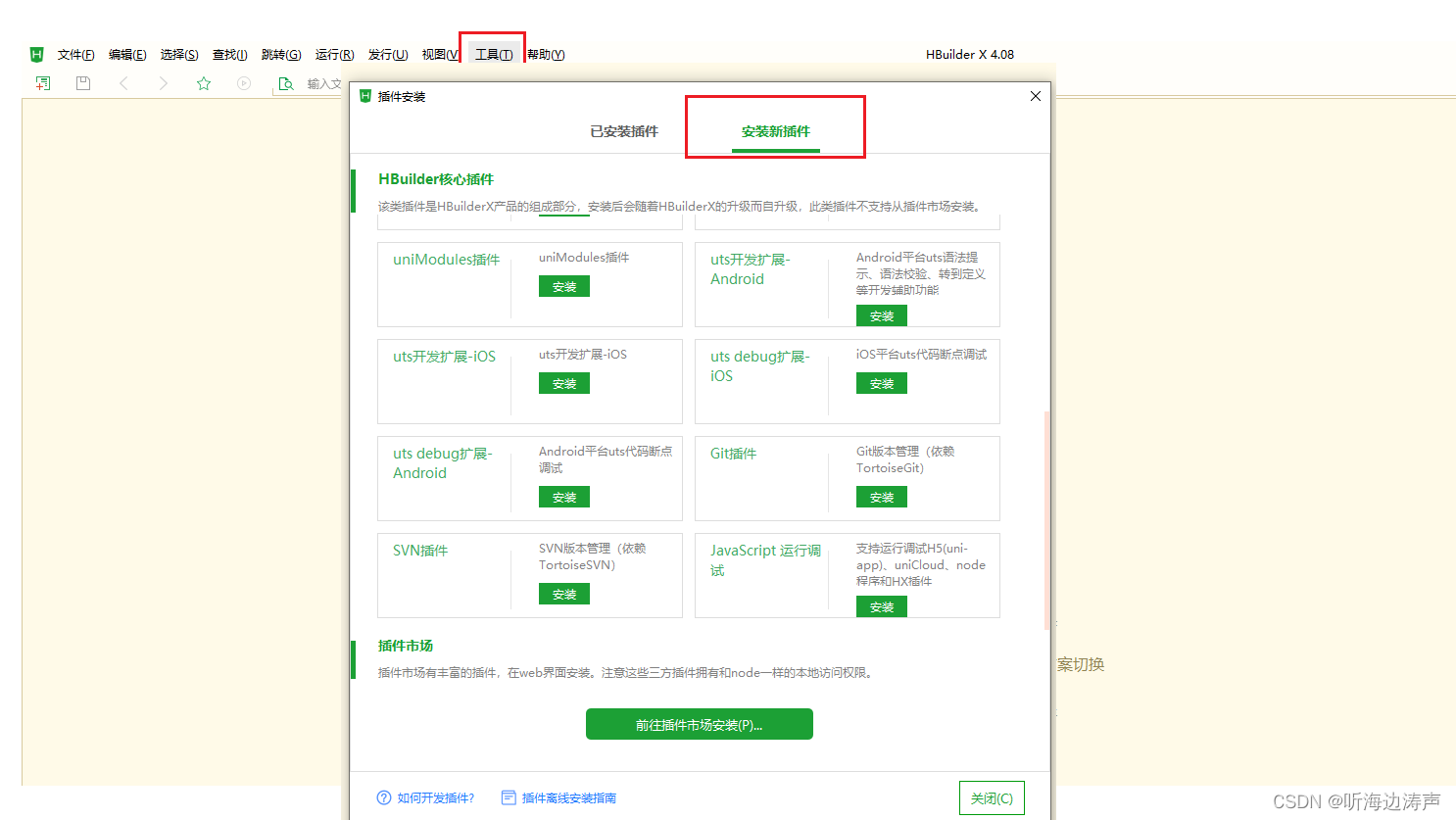Close the 插件安装 dialog with X
Viewport: 1456px width, 820px height.
(1036, 96)
